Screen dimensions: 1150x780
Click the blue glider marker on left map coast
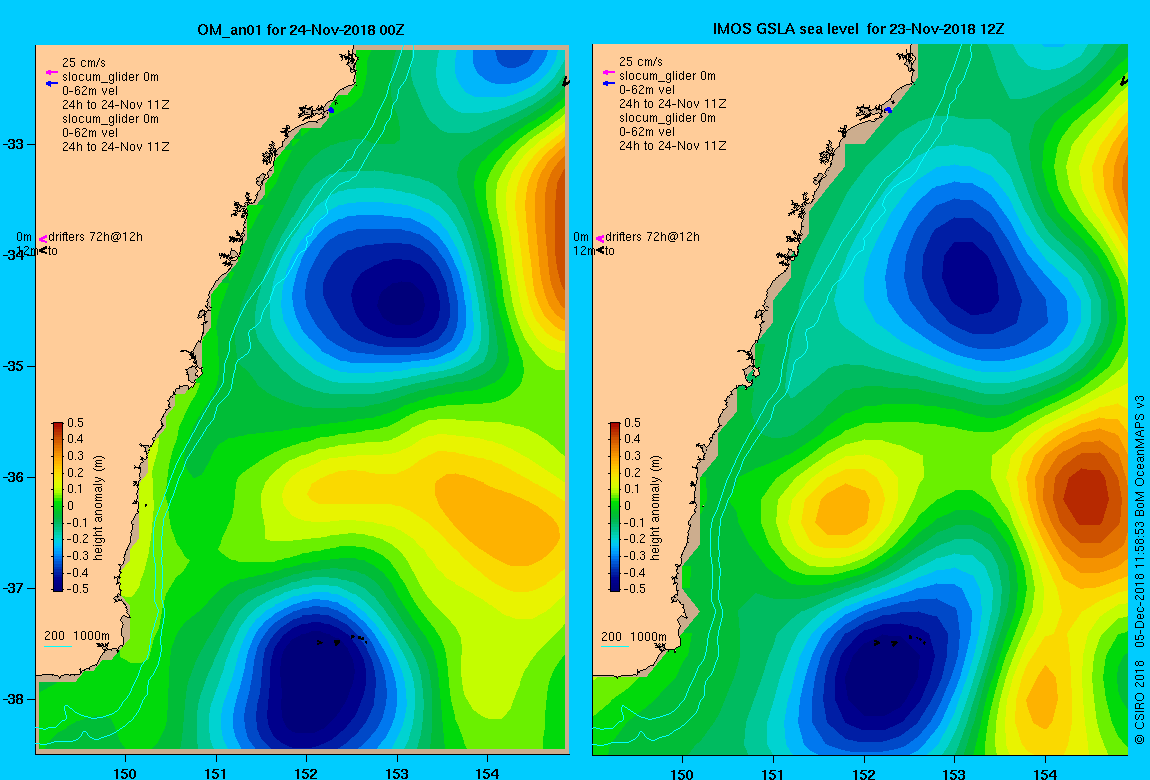(332, 110)
